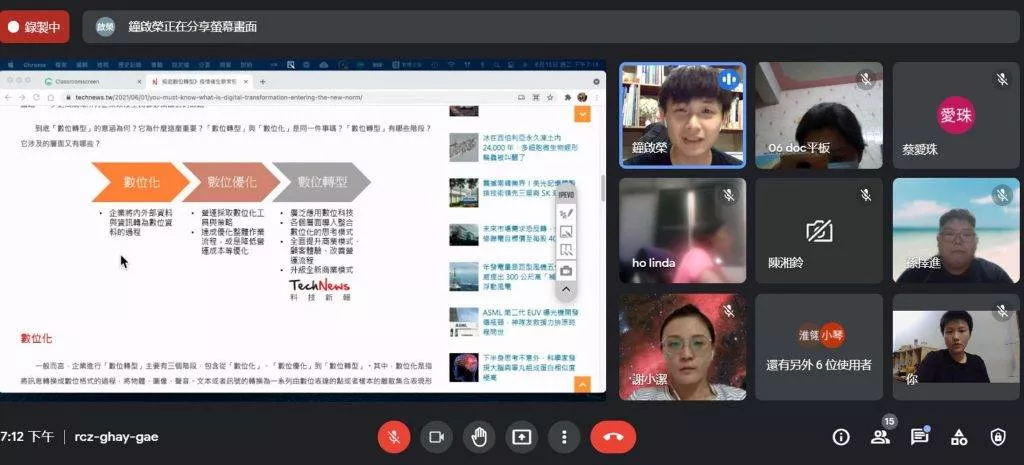
Task: Raise your hand
Action: [x=479, y=437]
